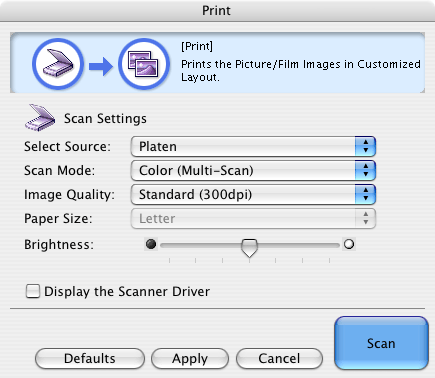
Task: Open the Scan Mode dropdown showing Color (Multi-Scan)
Action: 253,170
